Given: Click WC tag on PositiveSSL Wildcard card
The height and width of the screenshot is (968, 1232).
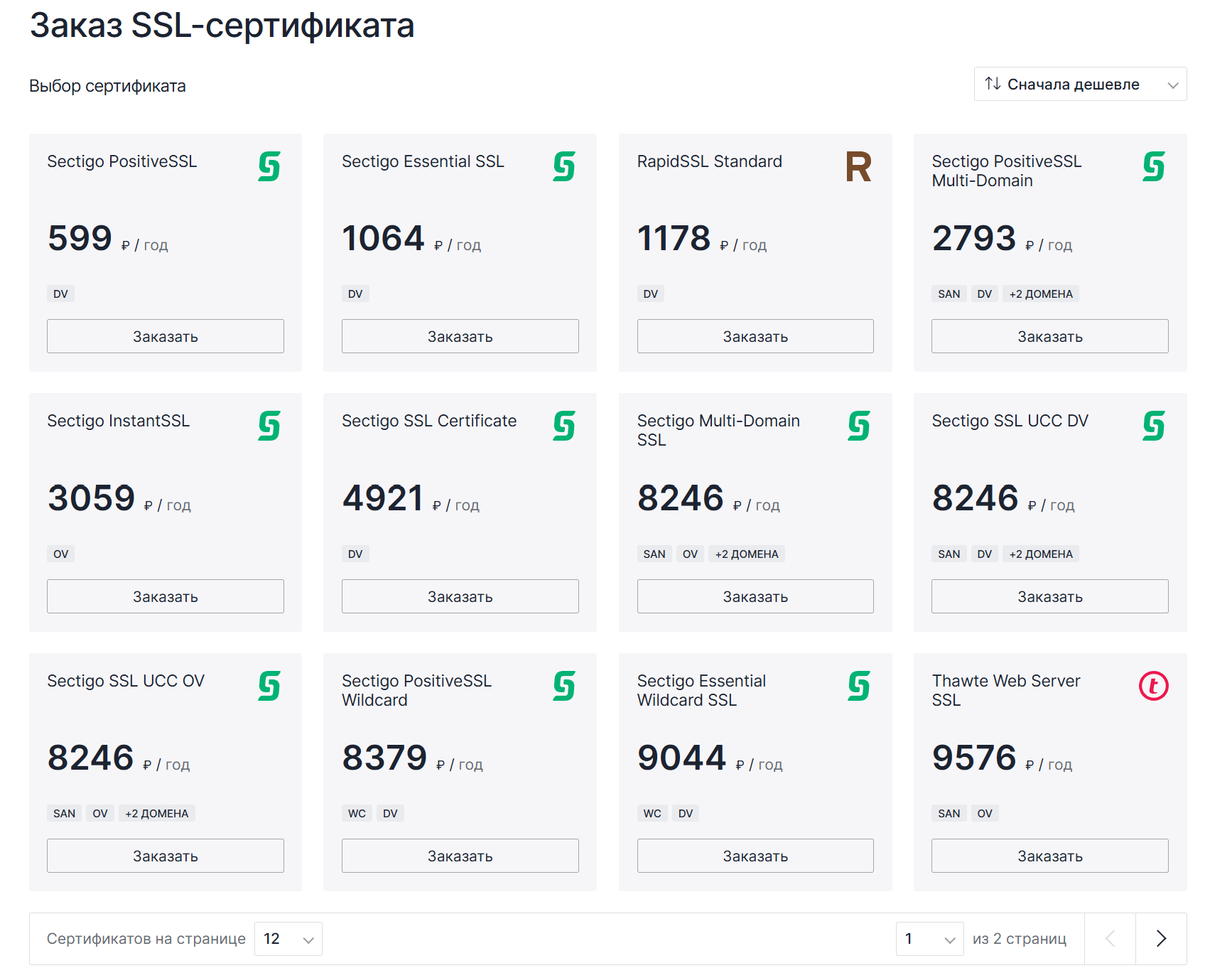Looking at the screenshot, I should (x=357, y=813).
